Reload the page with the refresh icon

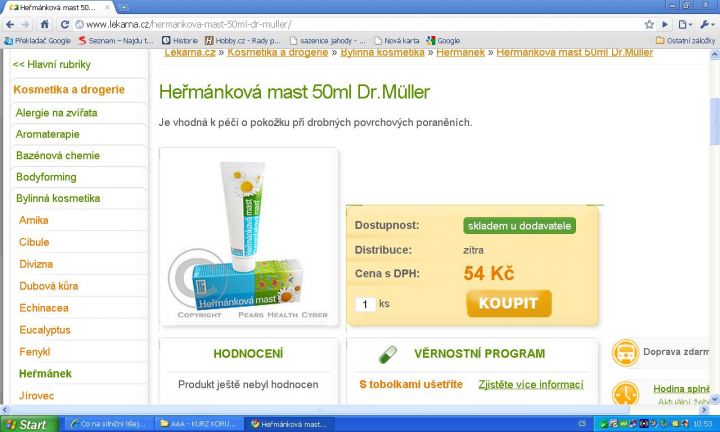click(65, 25)
